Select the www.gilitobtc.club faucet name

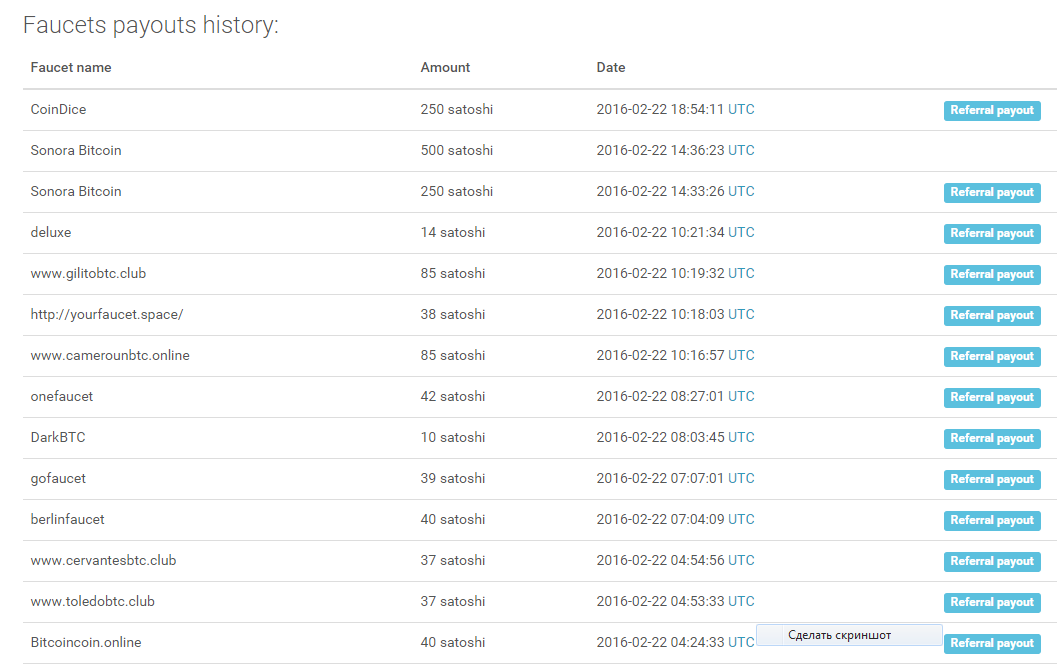pyautogui.click(x=88, y=274)
